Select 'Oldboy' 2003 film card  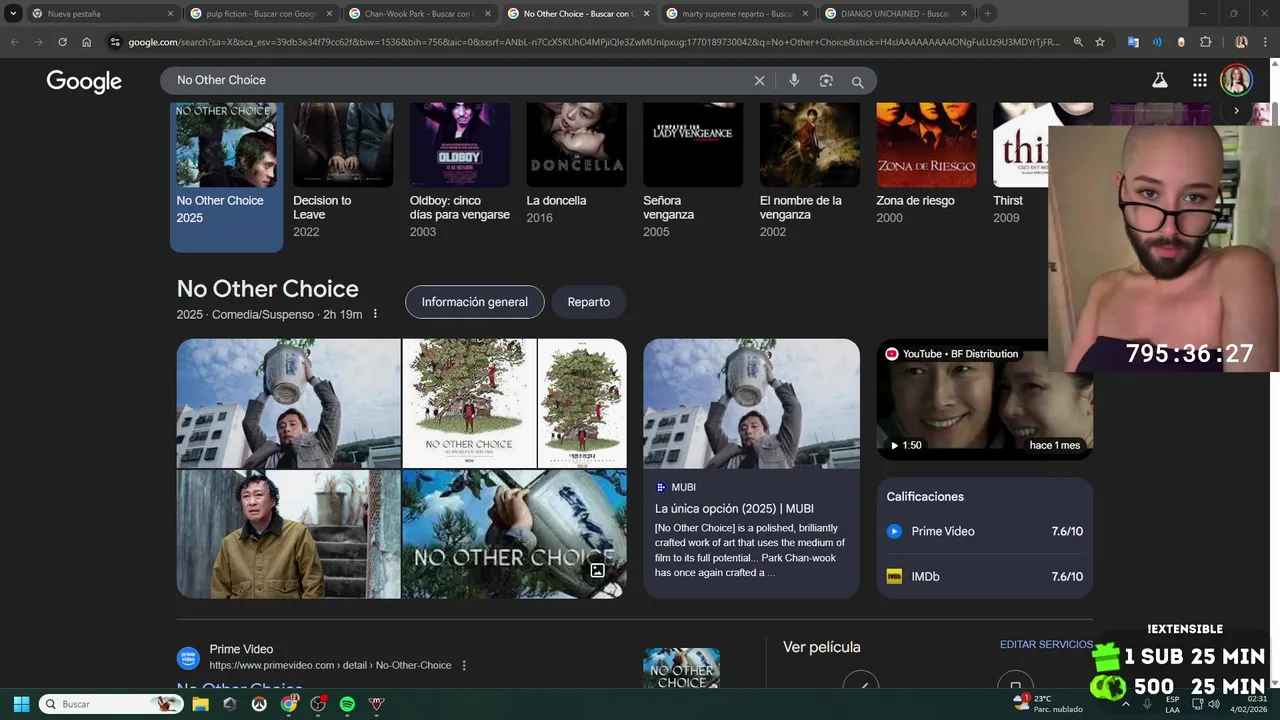[460, 170]
